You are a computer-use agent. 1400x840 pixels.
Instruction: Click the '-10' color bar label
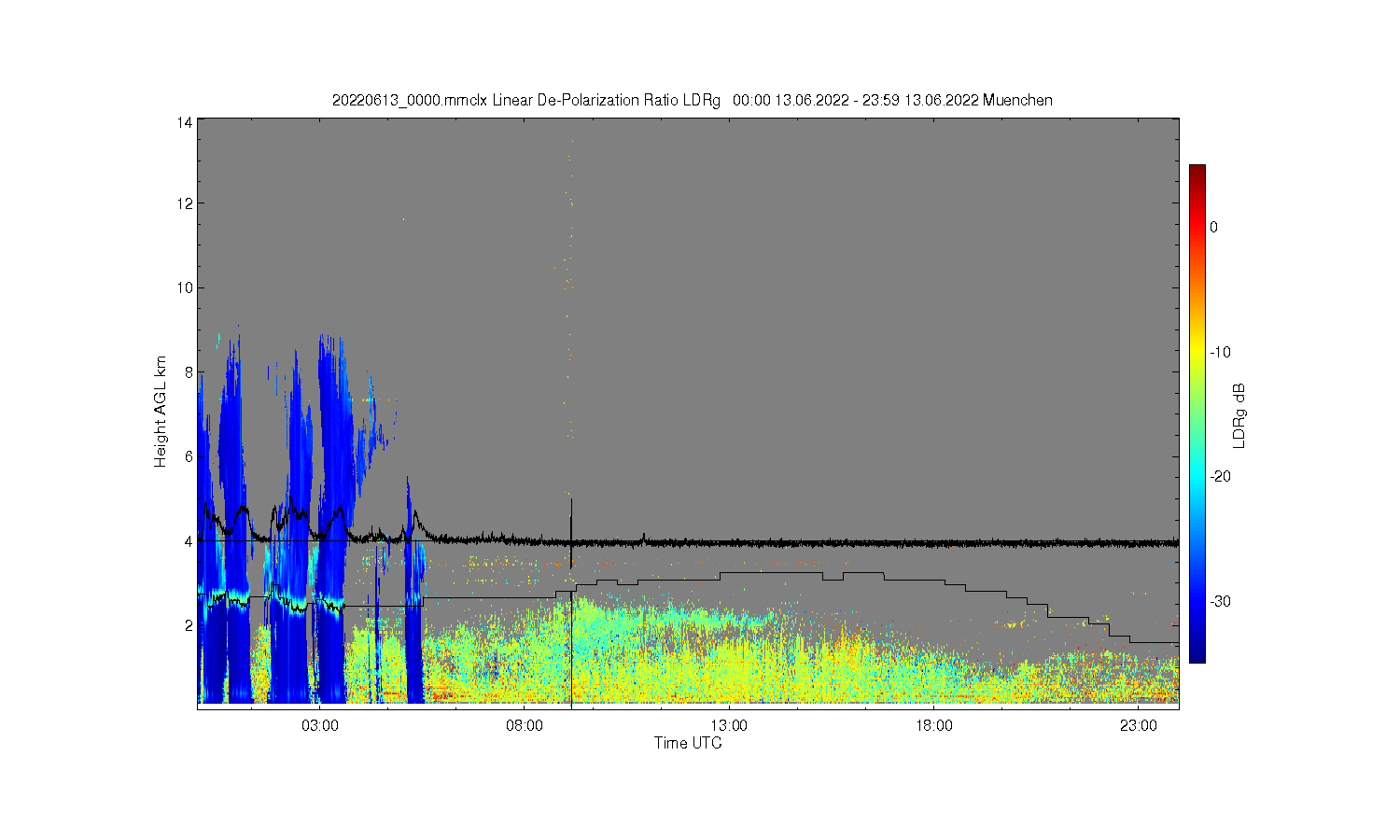pyautogui.click(x=1220, y=352)
